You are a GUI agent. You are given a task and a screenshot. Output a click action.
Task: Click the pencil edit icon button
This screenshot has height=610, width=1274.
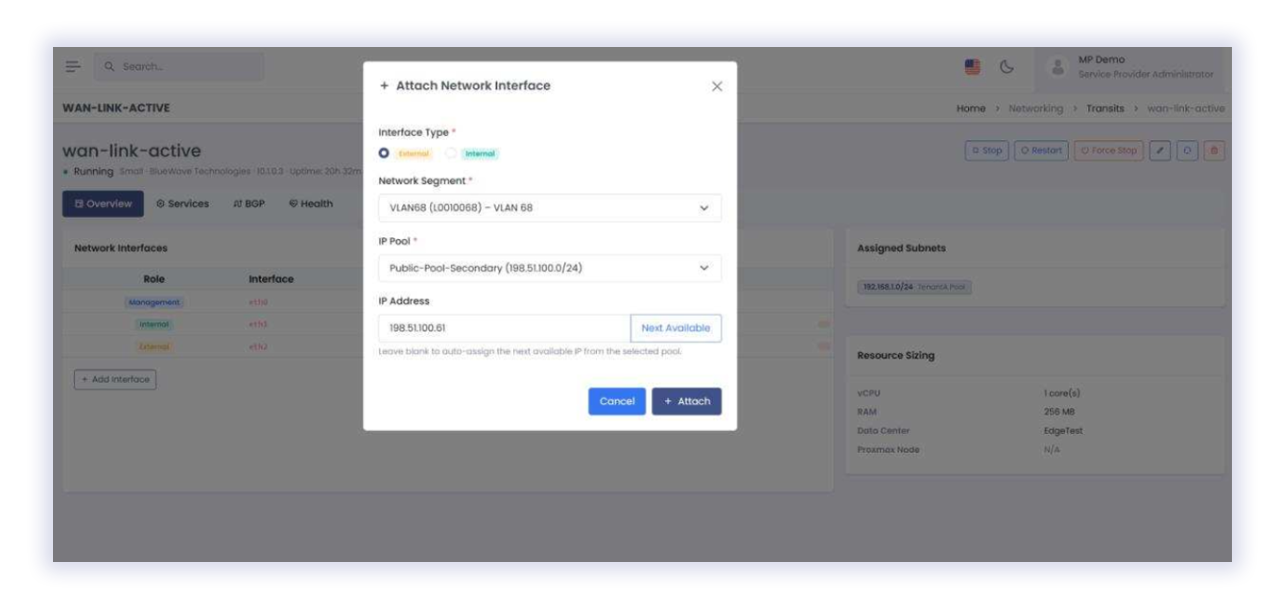1160,151
